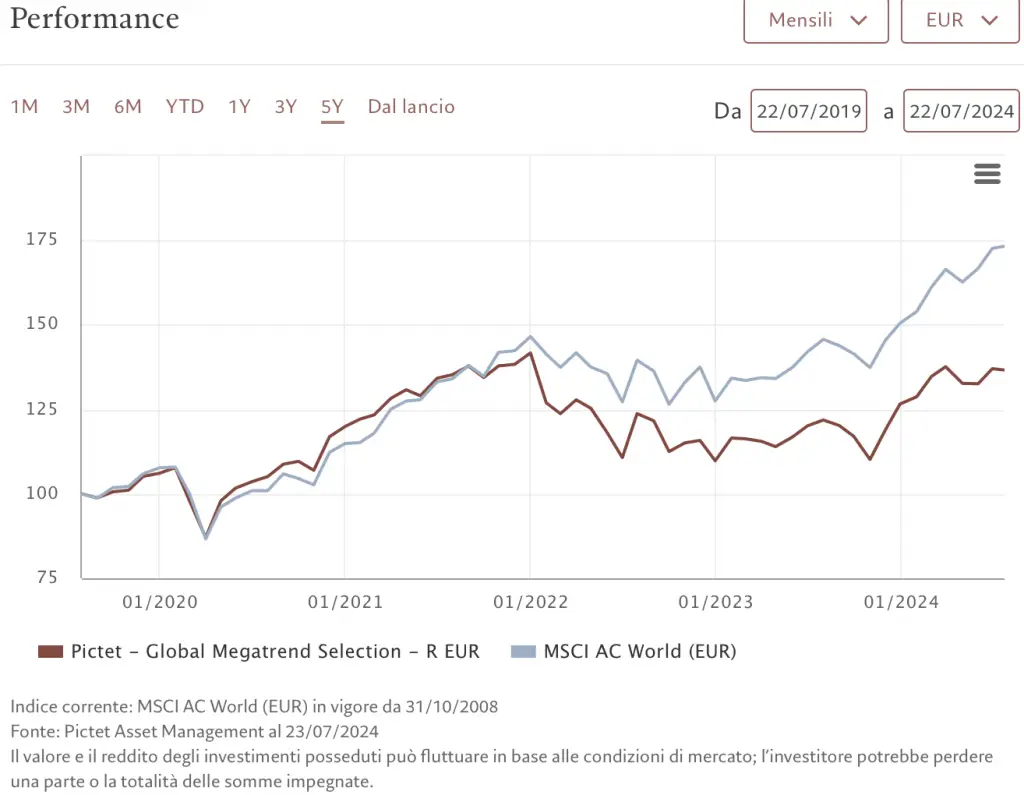Image resolution: width=1024 pixels, height=795 pixels.
Task: Click the 01/2022 x-axis label
Action: [530, 602]
